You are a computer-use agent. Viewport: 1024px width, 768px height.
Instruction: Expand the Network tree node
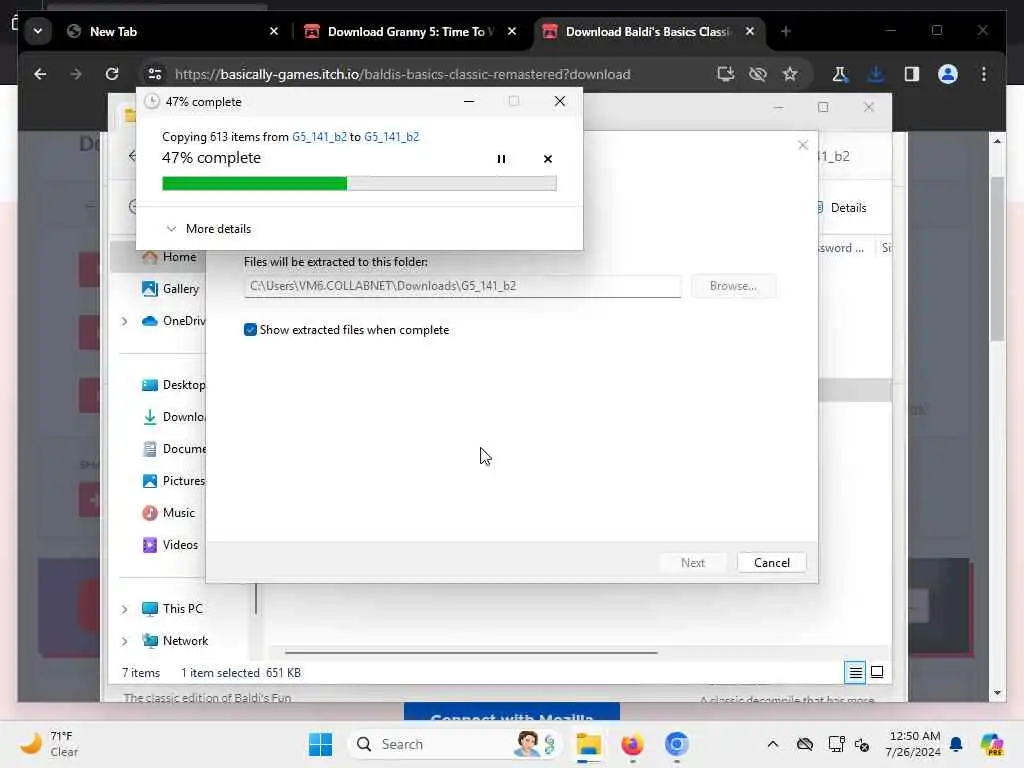click(124, 641)
